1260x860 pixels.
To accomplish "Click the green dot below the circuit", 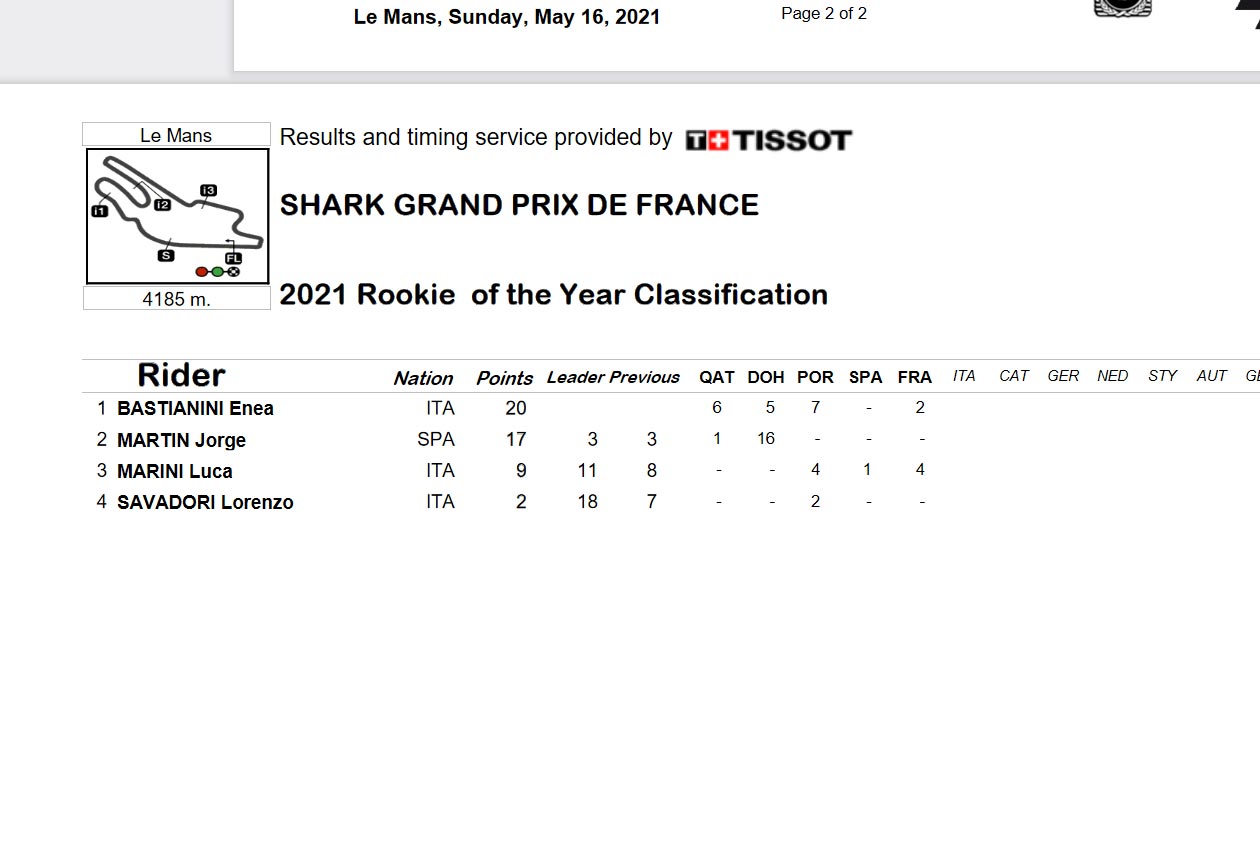I will tap(217, 271).
